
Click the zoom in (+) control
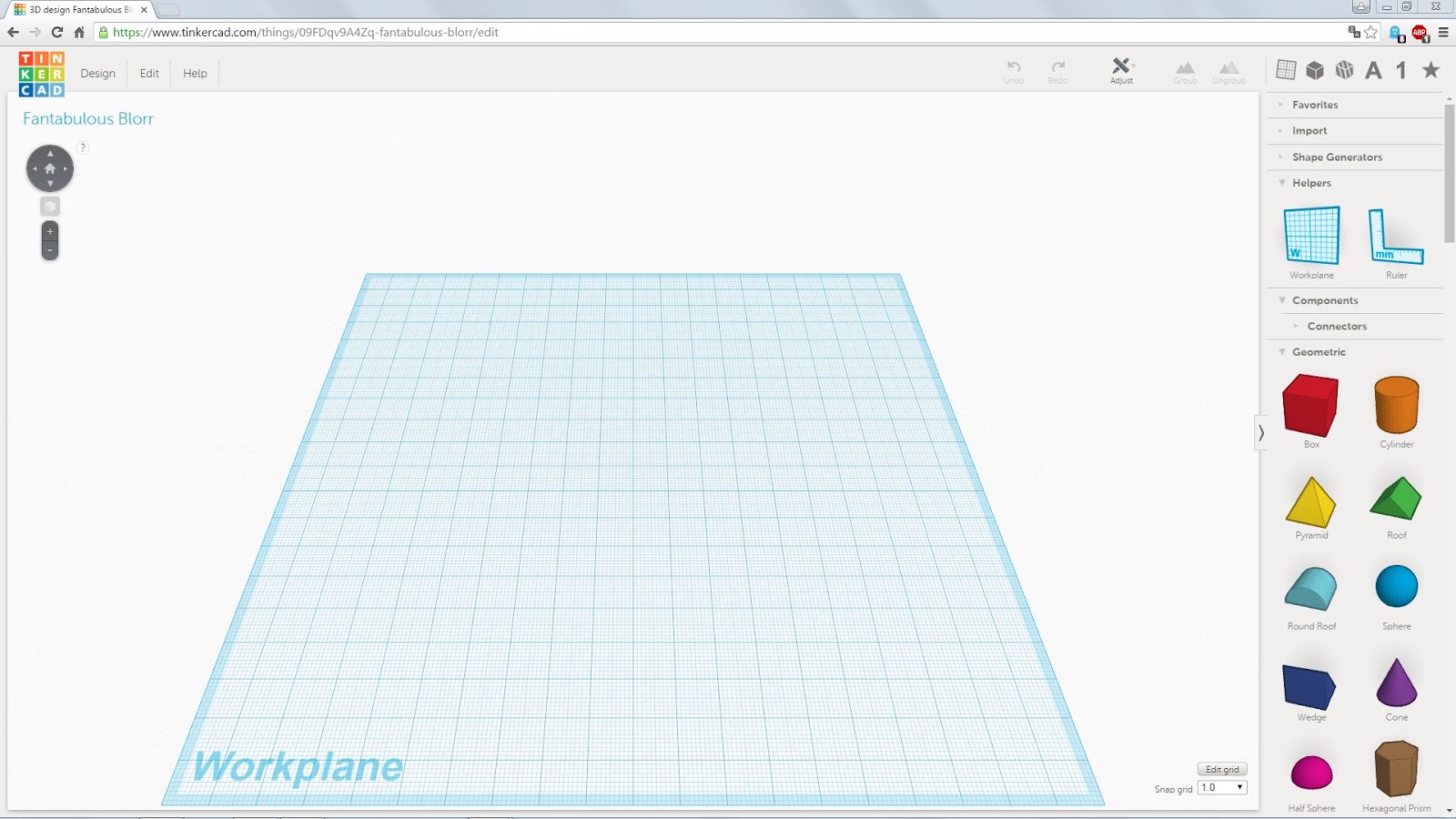(x=49, y=231)
